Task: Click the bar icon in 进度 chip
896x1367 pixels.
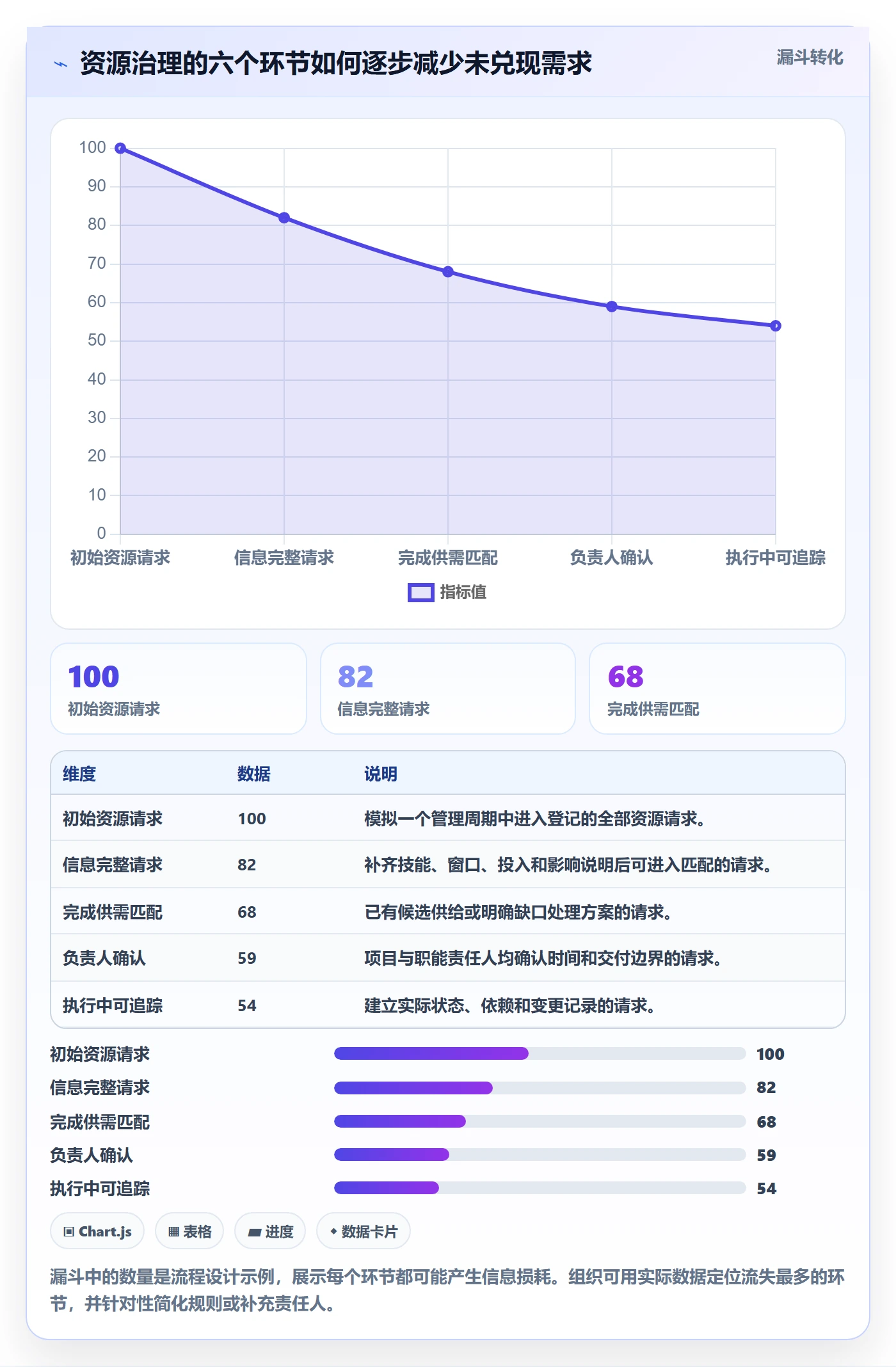Action: click(x=254, y=1233)
